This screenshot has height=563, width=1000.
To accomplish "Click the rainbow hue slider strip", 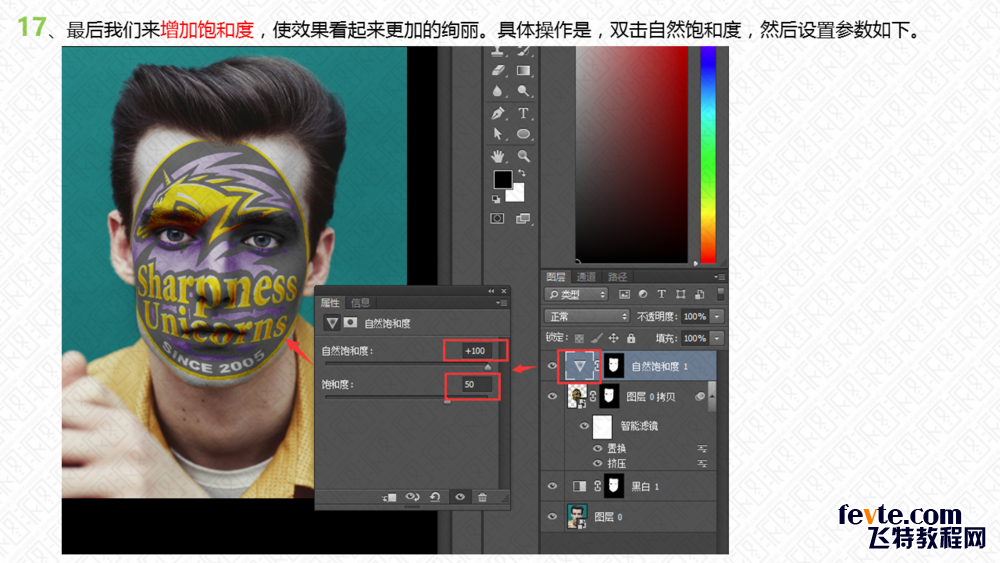I will coord(708,154).
